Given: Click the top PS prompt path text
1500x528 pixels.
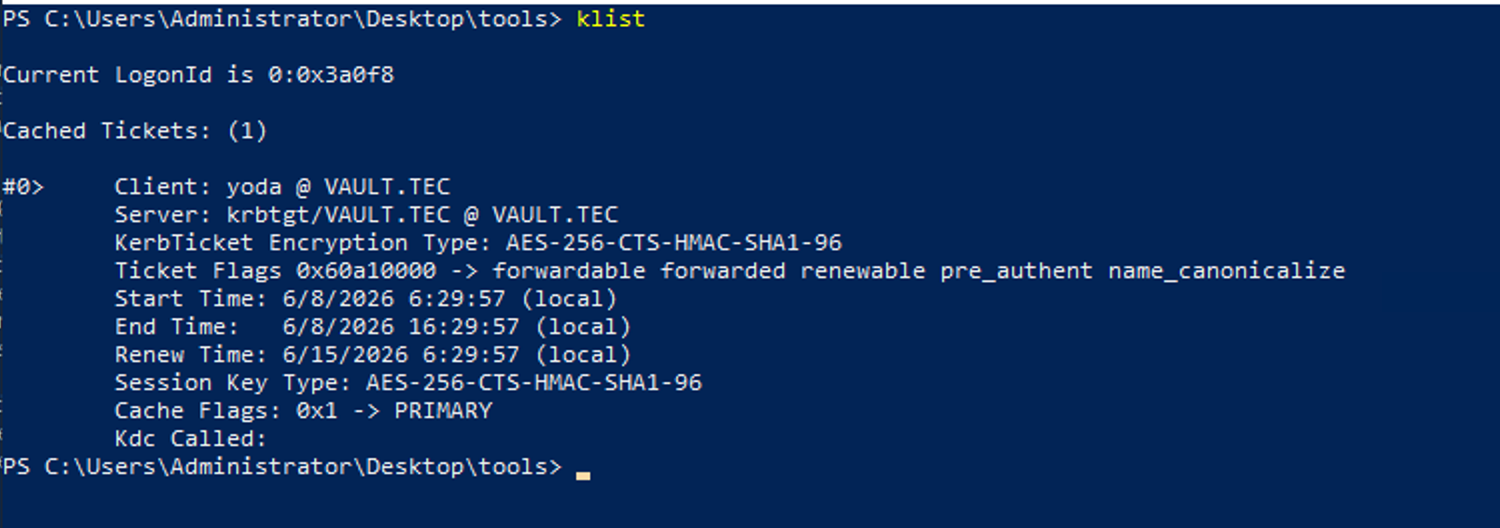Looking at the screenshot, I should [x=283, y=19].
